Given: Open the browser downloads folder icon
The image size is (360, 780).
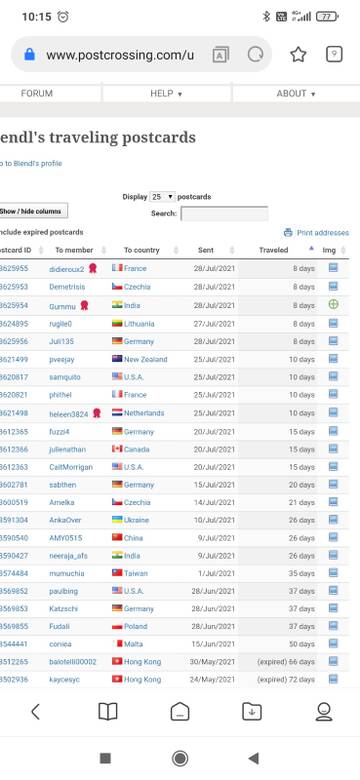Looking at the screenshot, I should [x=252, y=711].
